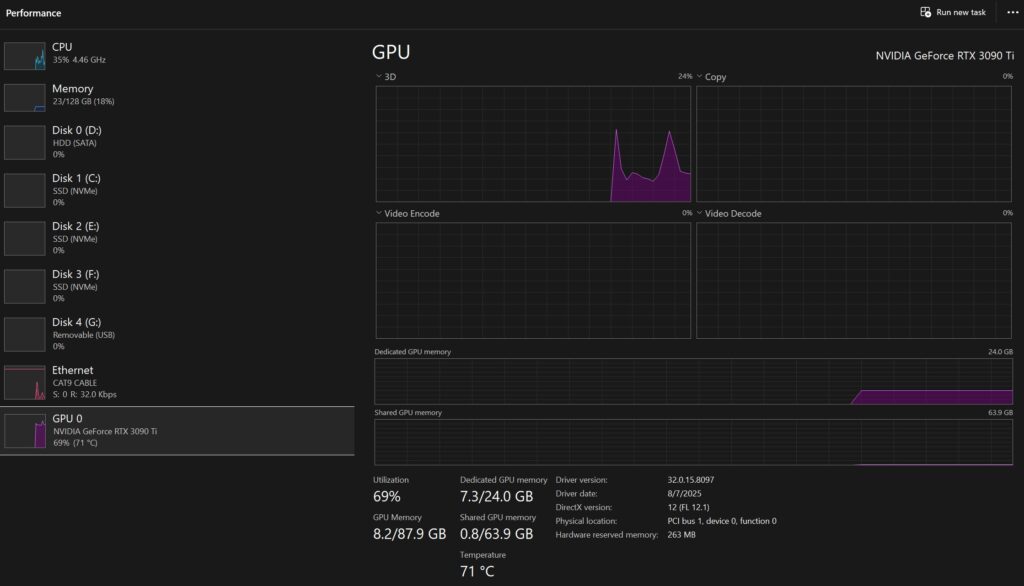Screen dimensions: 1024x586
Task: Change the Video Decode graph engine dropdown
Action: (x=699, y=214)
